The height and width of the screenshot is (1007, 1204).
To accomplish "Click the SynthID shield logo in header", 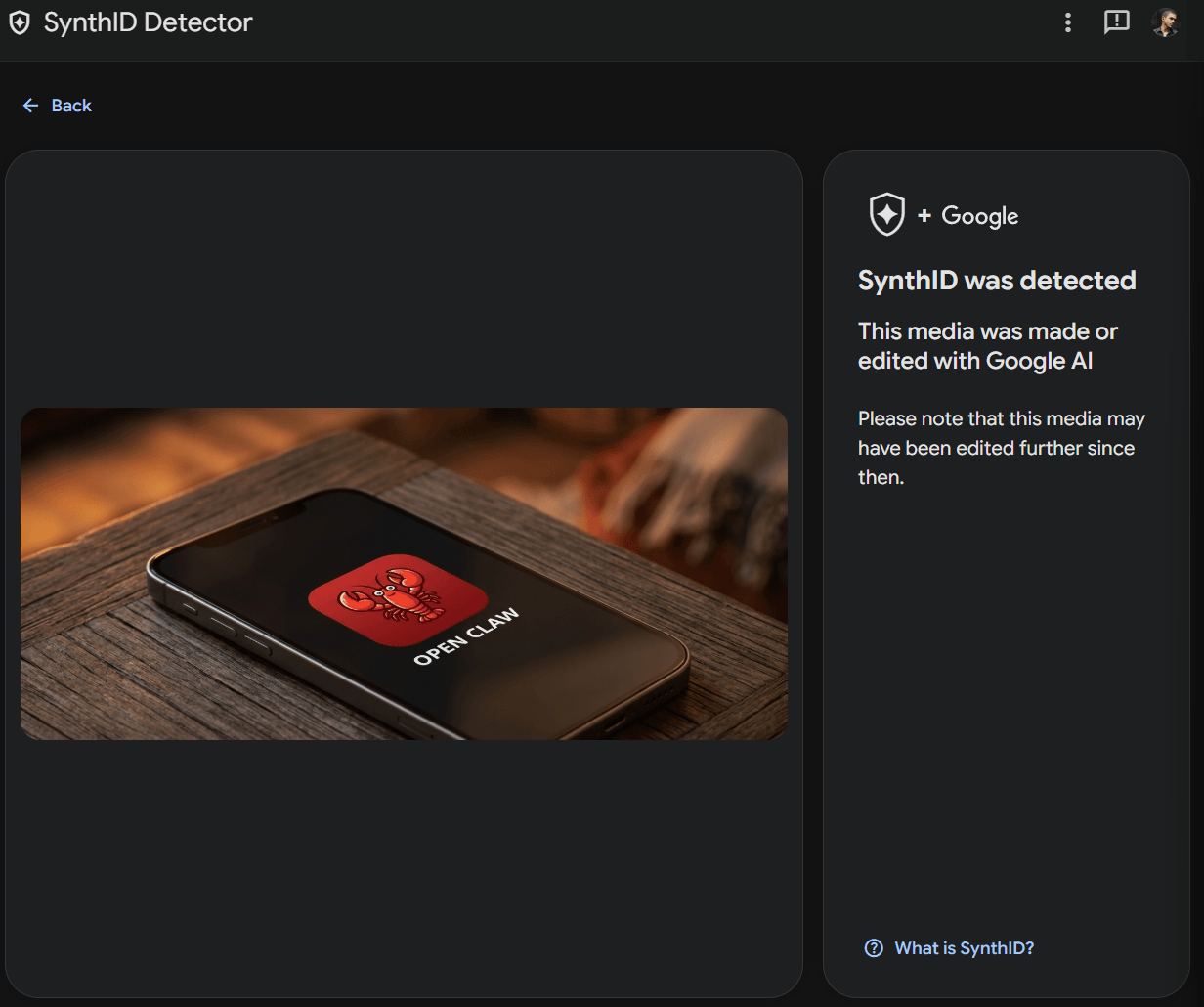I will coord(20,22).
